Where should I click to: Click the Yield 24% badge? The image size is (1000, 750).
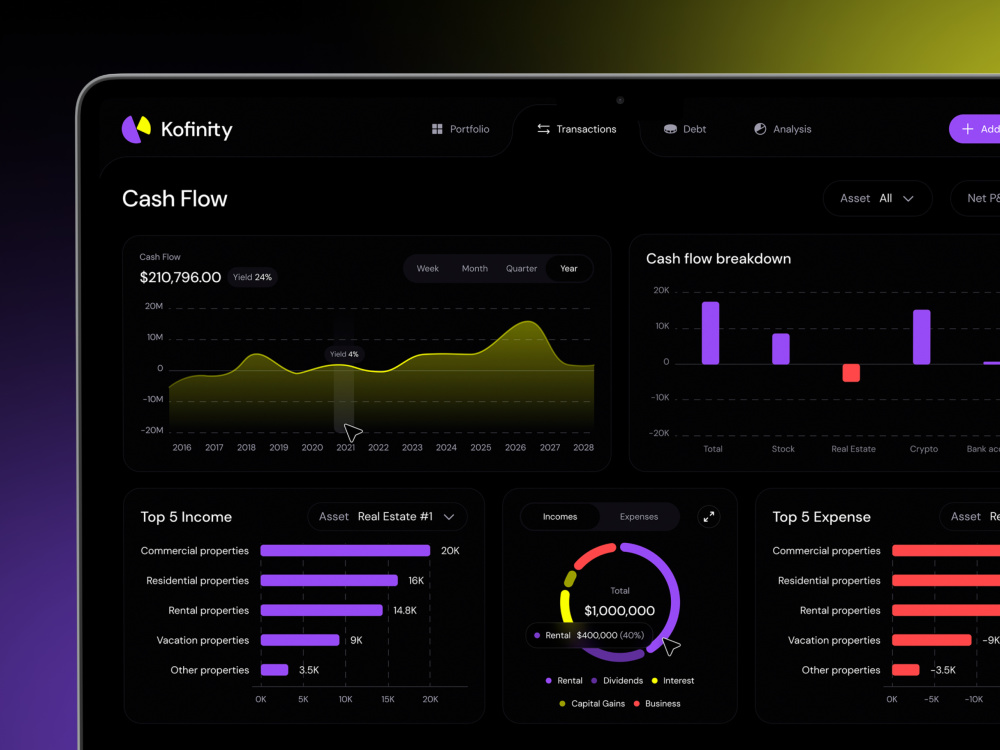pyautogui.click(x=252, y=277)
